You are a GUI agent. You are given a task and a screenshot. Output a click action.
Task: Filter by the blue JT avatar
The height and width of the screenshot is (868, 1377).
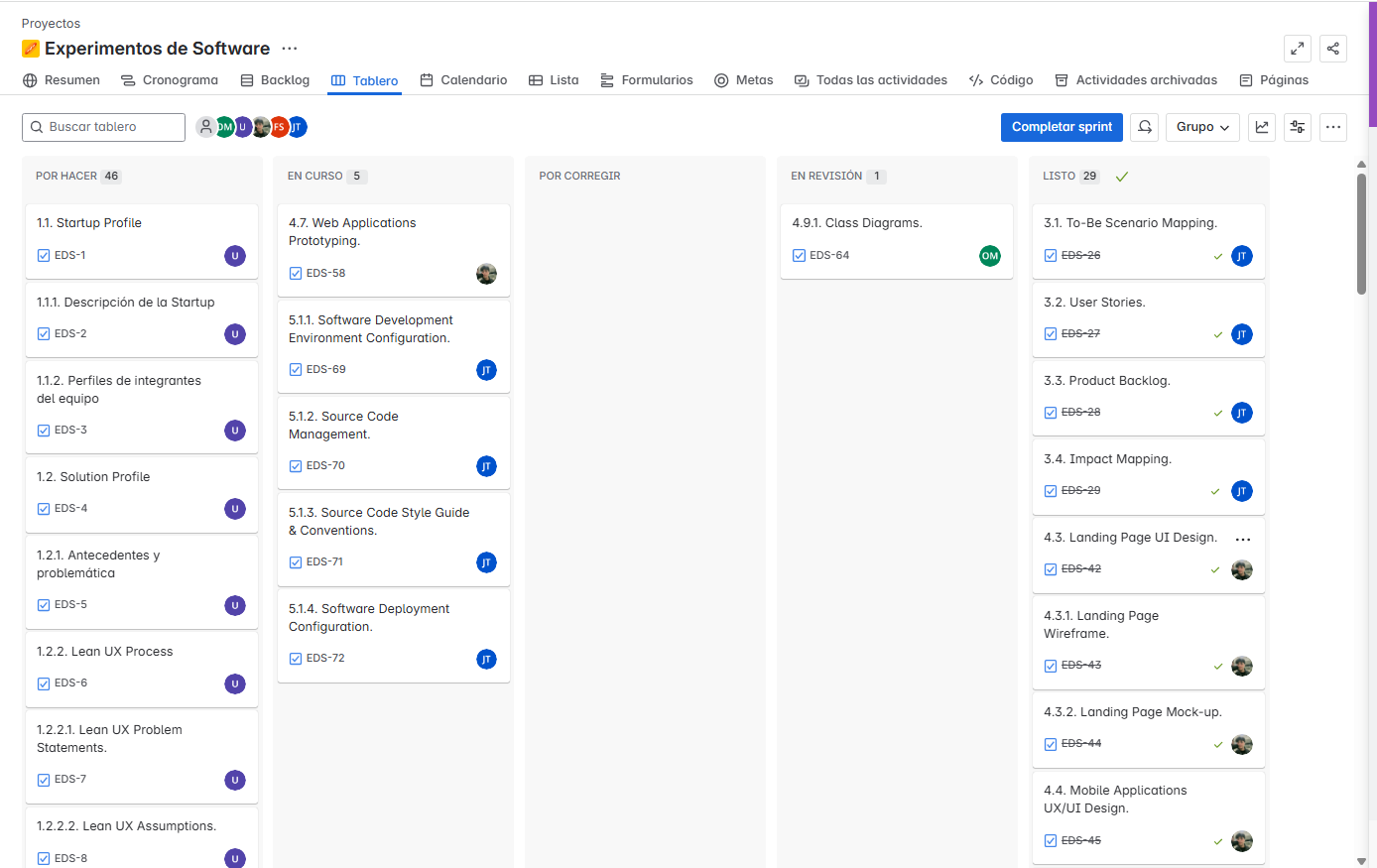coord(297,127)
